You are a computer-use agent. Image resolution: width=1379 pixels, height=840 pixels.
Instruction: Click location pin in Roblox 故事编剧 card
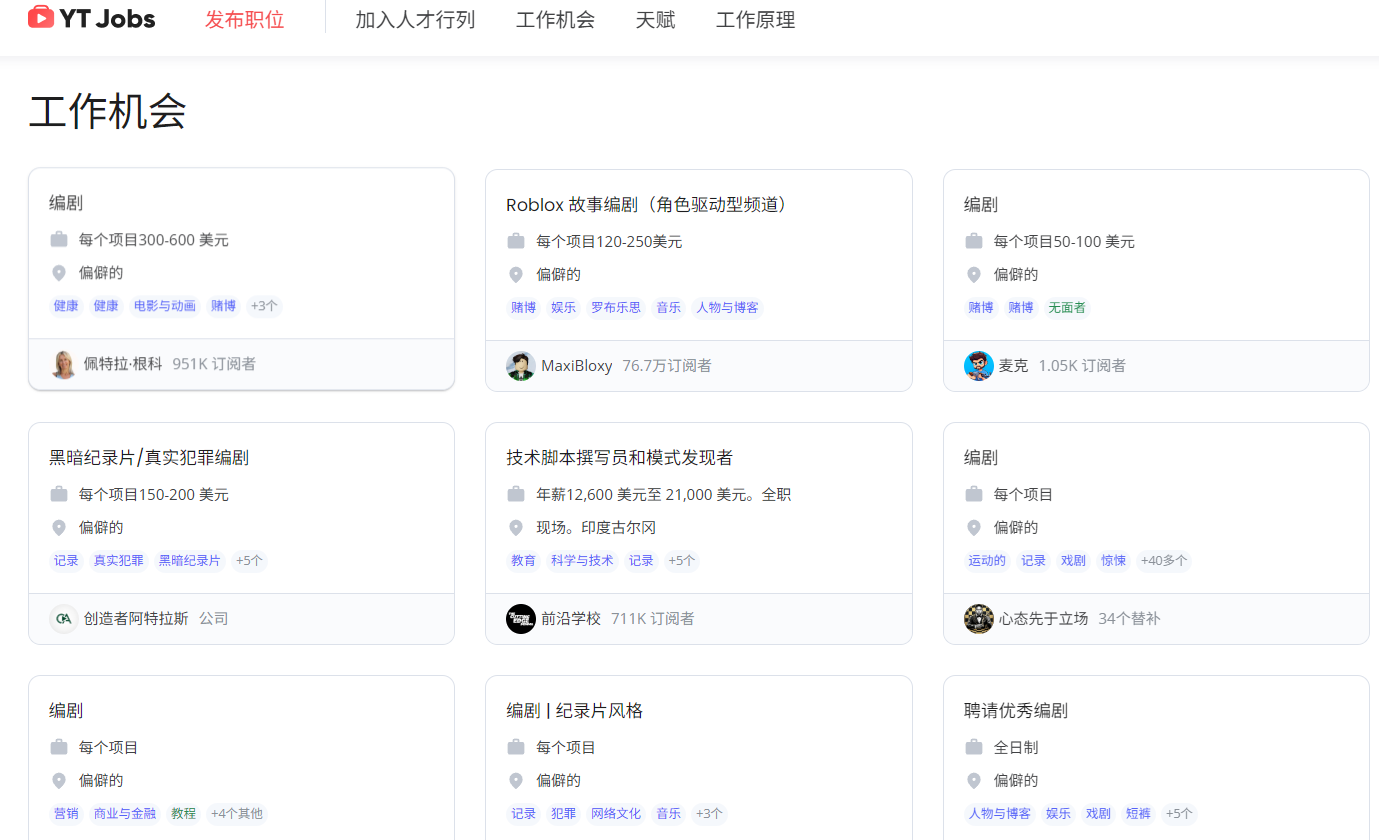pyautogui.click(x=516, y=274)
